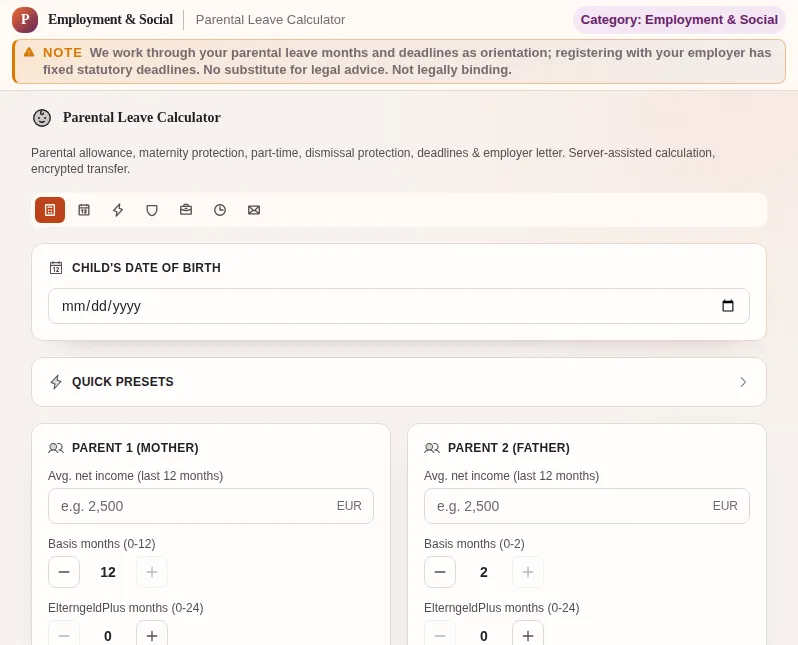Open the calendar deadlines tab icon

click(84, 210)
